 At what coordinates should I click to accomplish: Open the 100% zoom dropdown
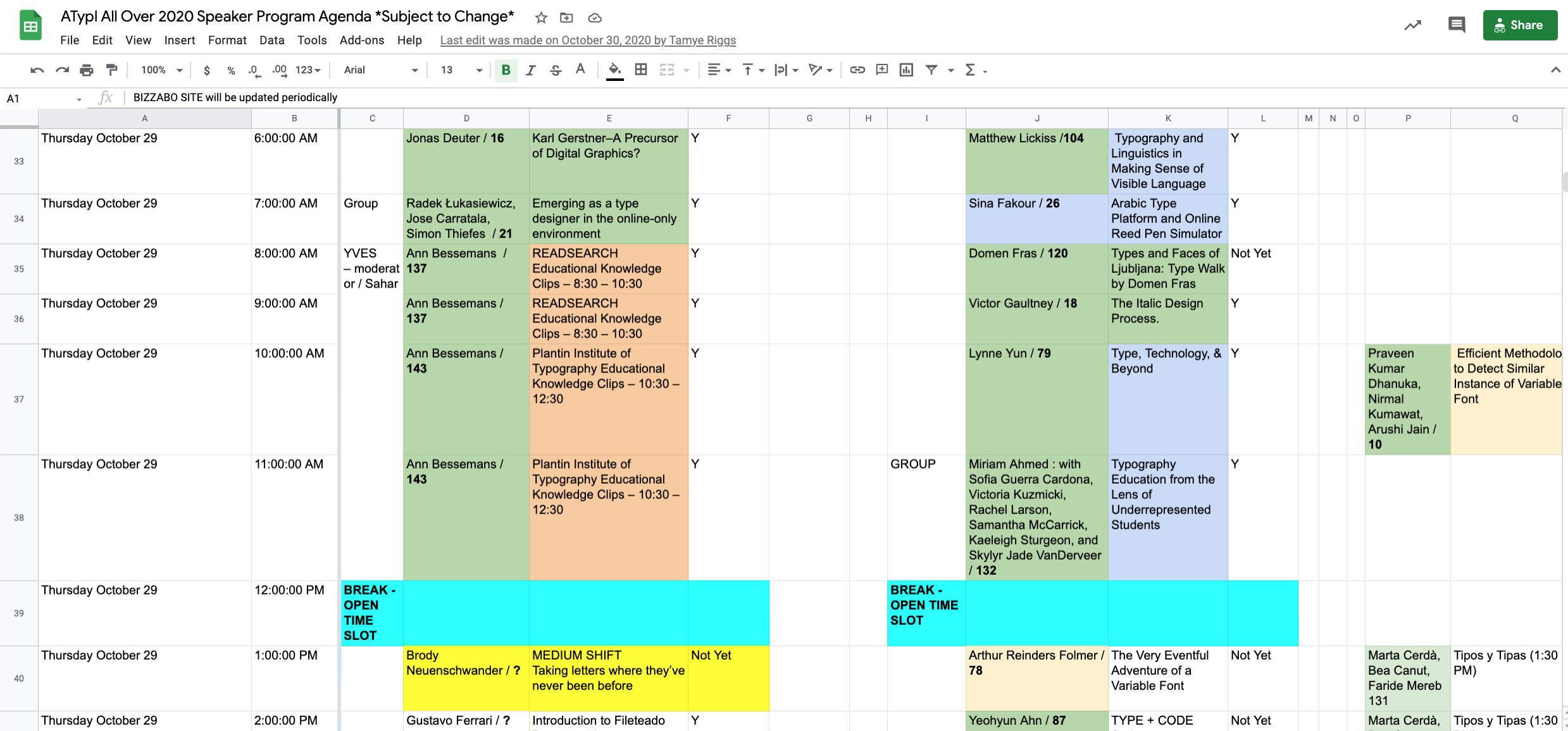tap(161, 70)
